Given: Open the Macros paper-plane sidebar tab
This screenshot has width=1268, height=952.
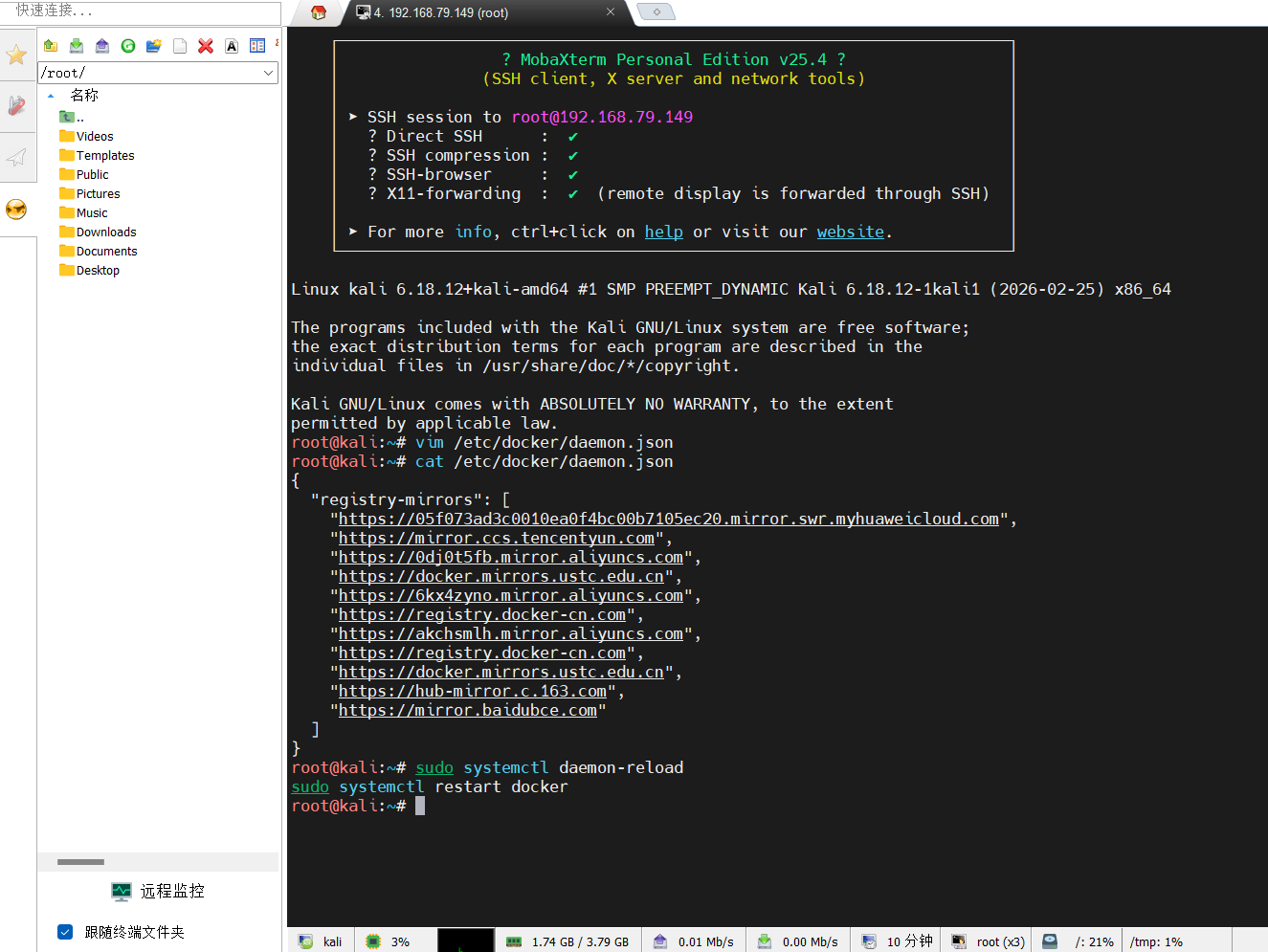Looking at the screenshot, I should pyautogui.click(x=16, y=157).
